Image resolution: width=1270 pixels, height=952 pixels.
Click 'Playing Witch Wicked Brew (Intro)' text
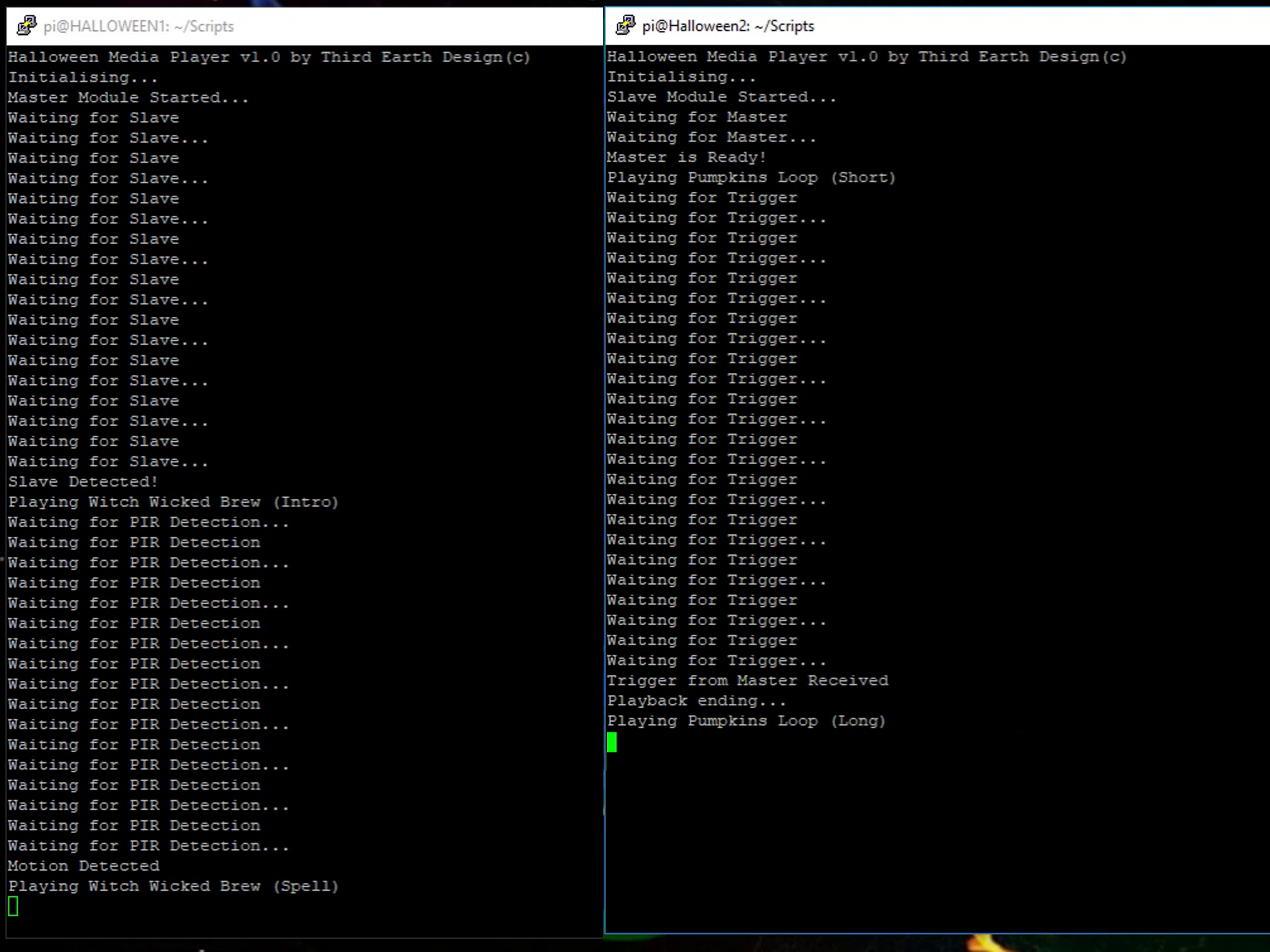[173, 502]
